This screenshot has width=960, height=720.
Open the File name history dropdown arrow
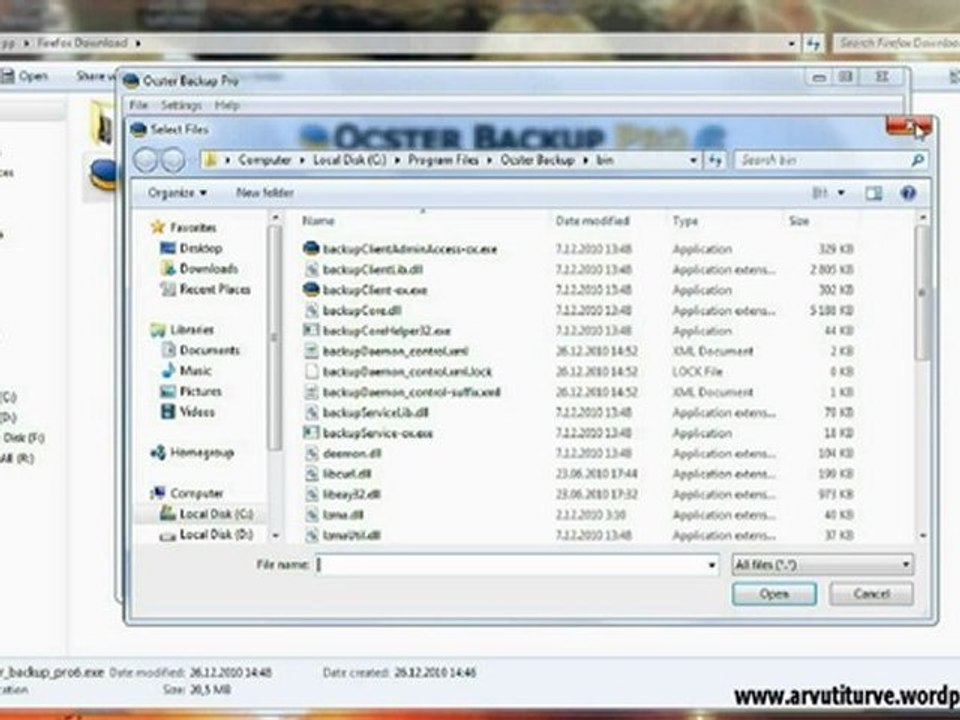(x=711, y=564)
